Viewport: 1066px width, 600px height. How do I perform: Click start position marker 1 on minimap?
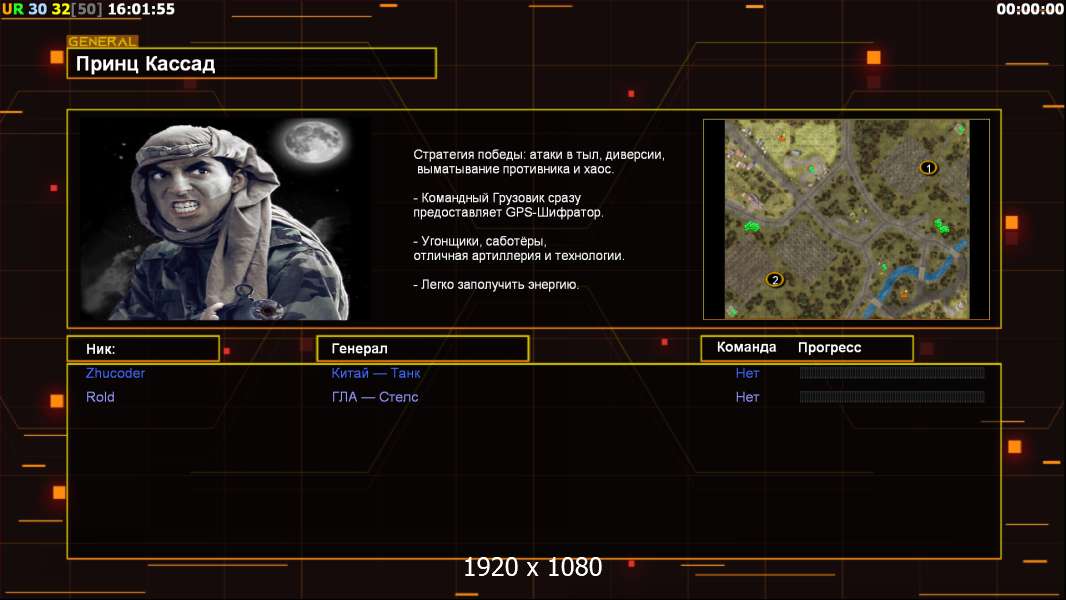pyautogui.click(x=927, y=168)
